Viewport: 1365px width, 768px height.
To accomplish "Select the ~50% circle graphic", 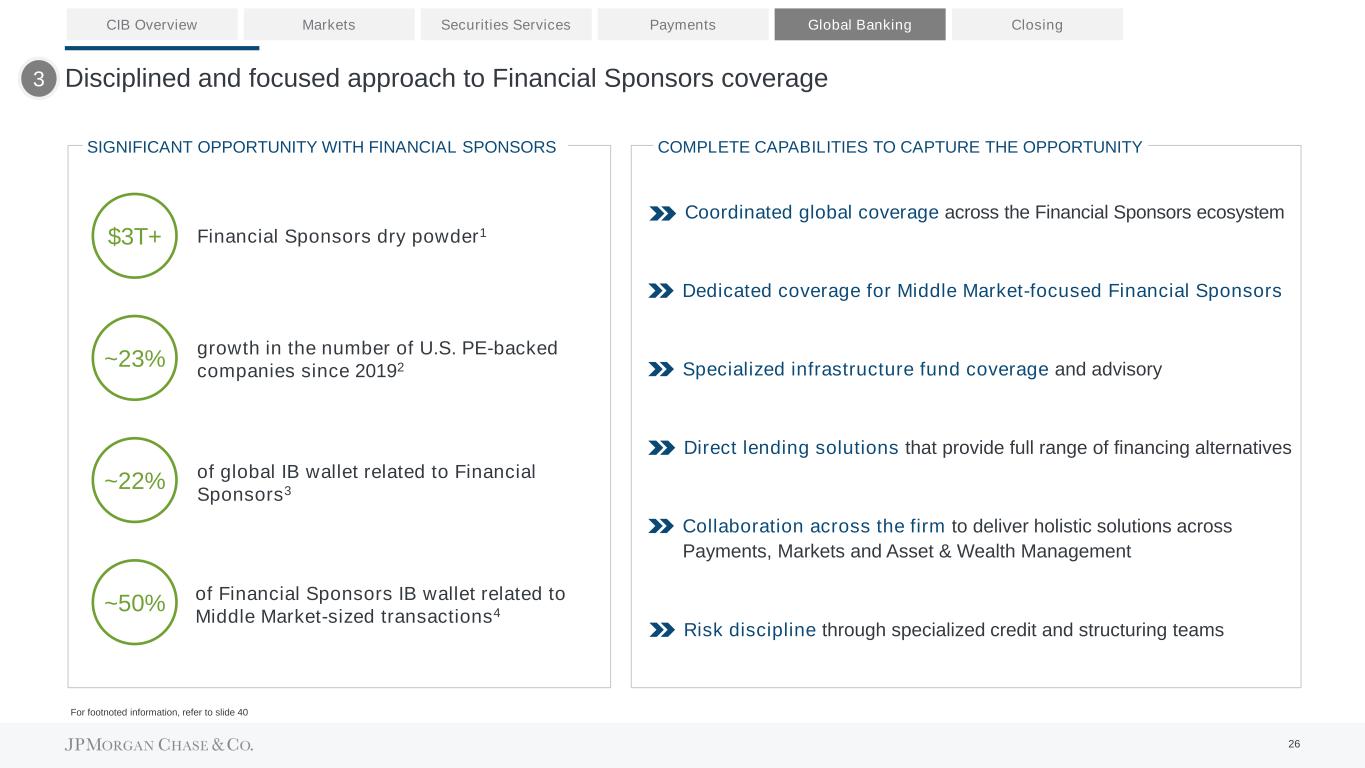I will (x=134, y=602).
